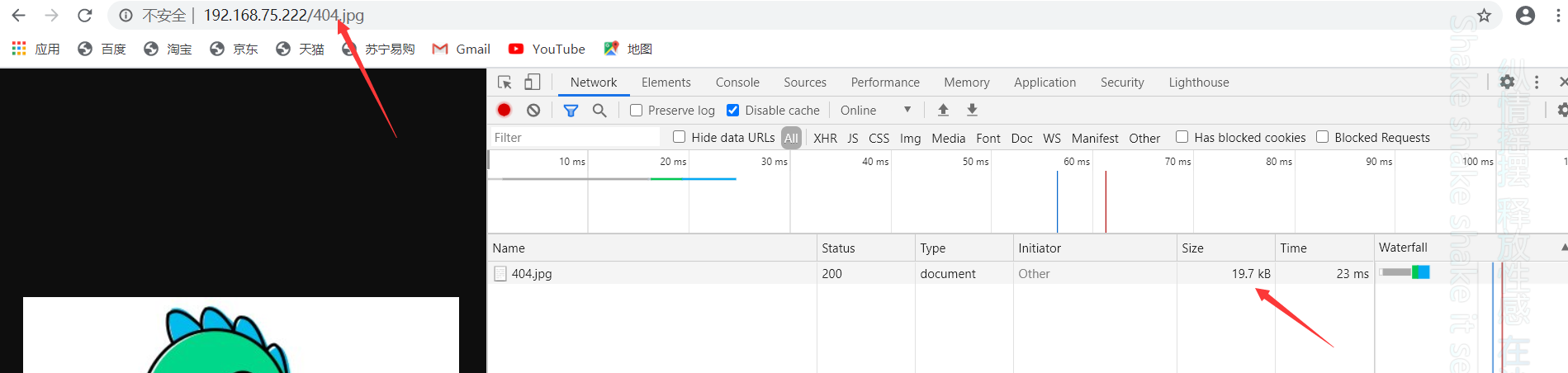Screen dimensions: 1568x373
Task: Export the HAR file
Action: point(973,110)
